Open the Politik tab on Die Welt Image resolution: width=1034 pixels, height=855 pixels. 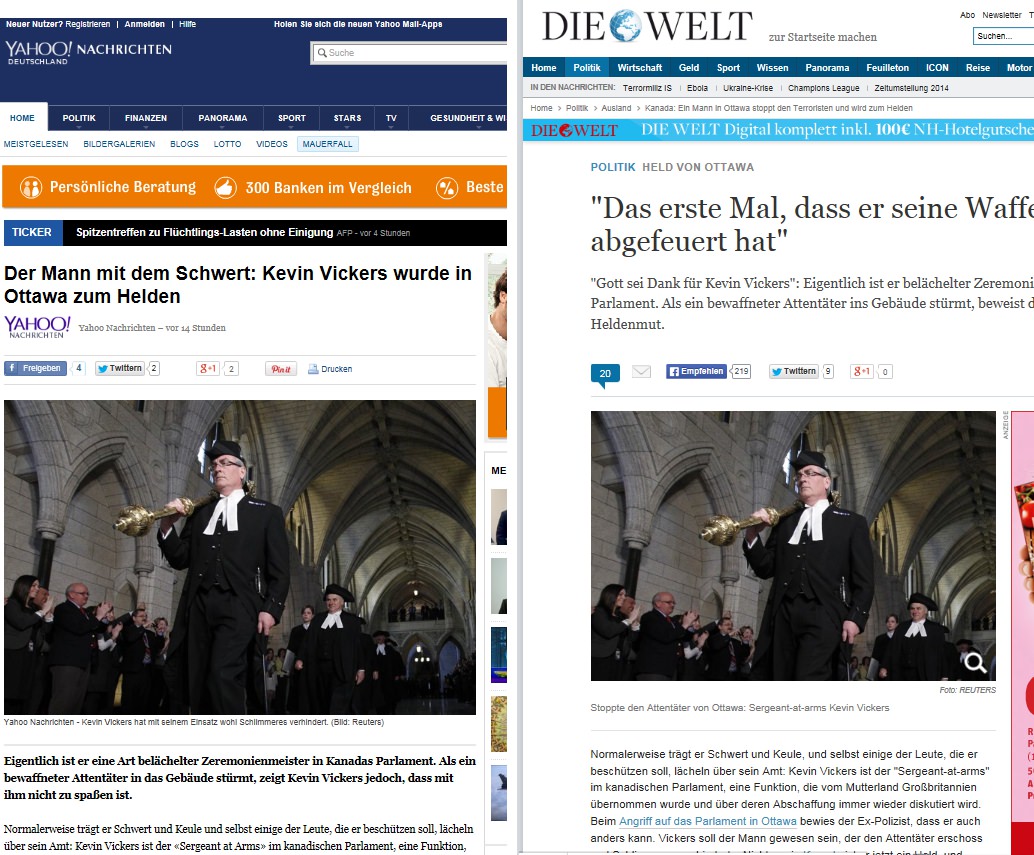pos(586,67)
